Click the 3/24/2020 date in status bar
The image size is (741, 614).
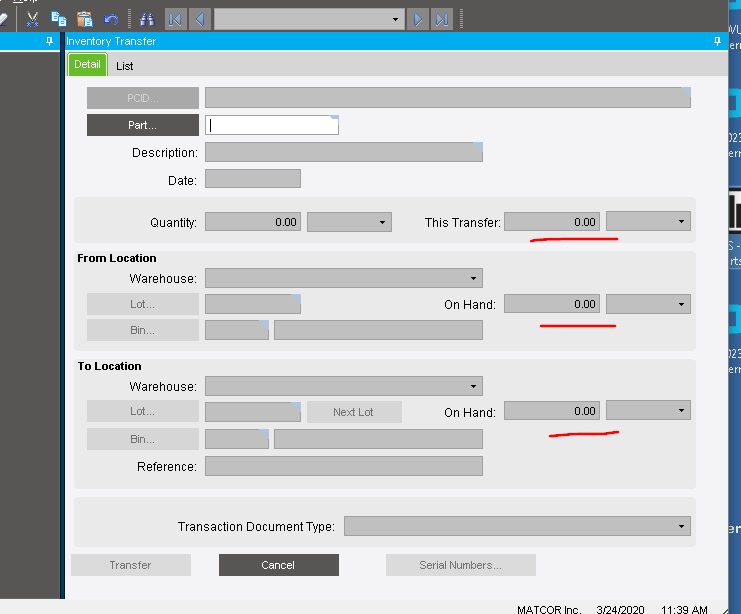620,610
